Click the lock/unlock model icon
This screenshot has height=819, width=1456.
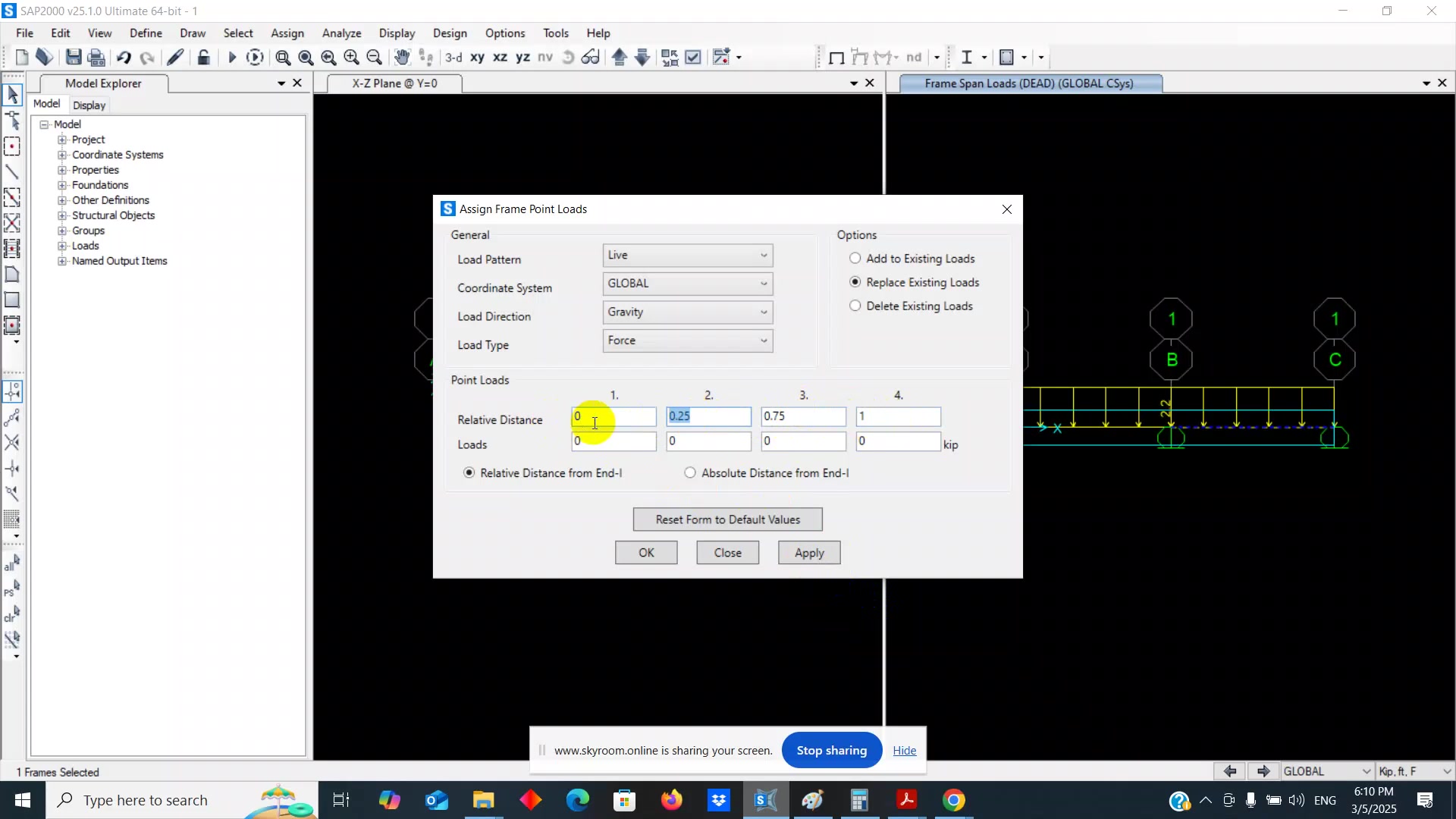click(203, 58)
